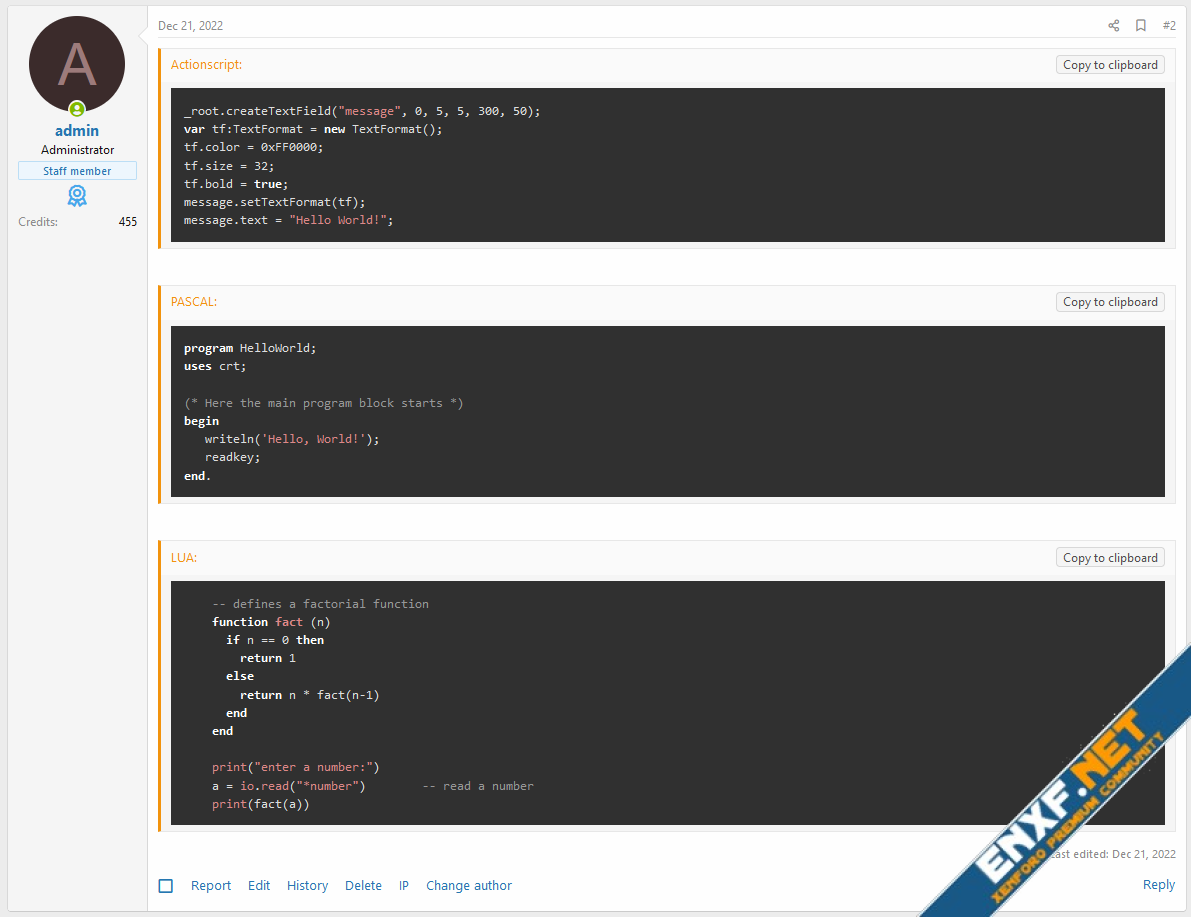This screenshot has width=1191, height=917.
Task: Delete this post
Action: point(363,886)
